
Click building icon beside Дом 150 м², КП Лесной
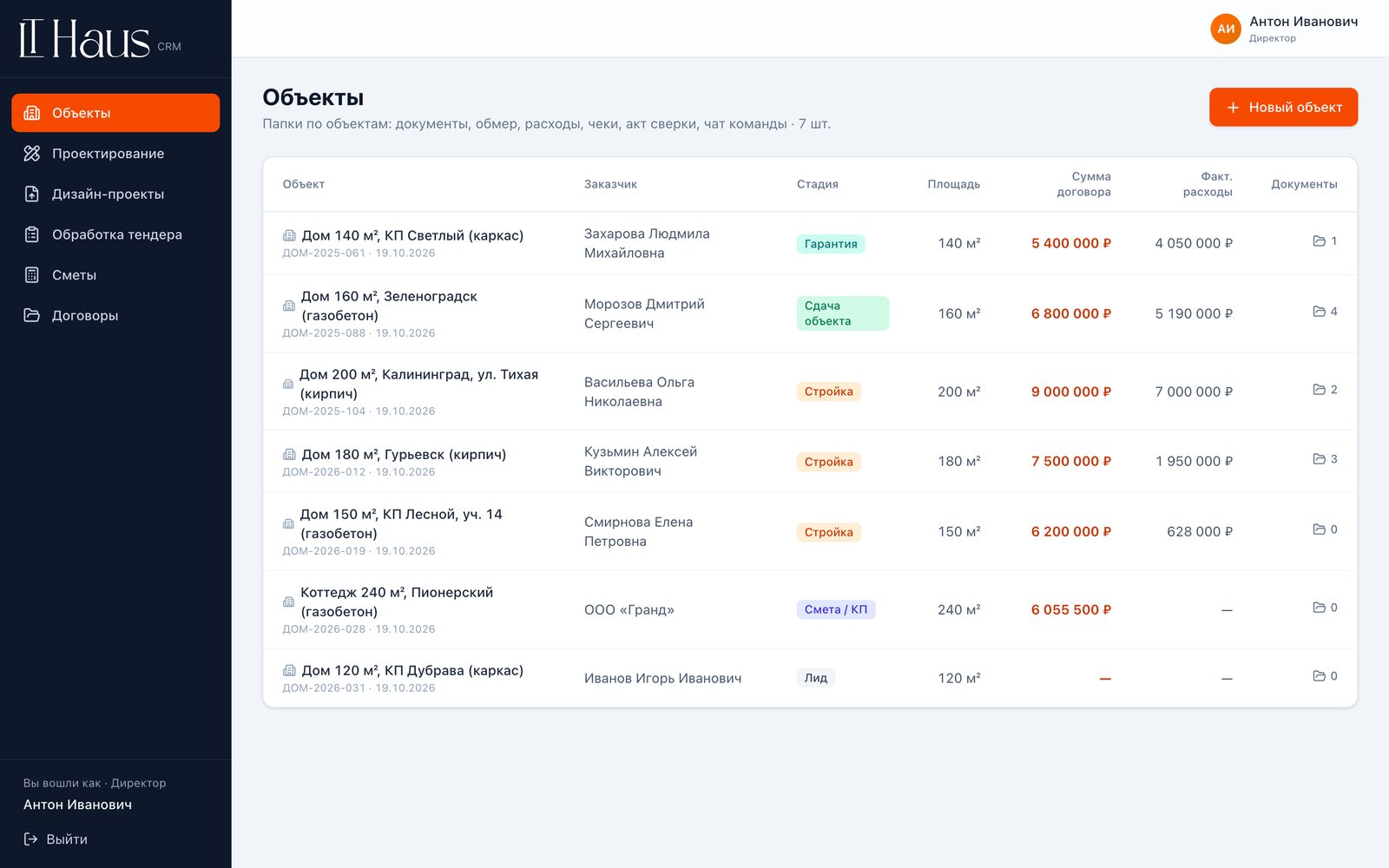tap(288, 523)
